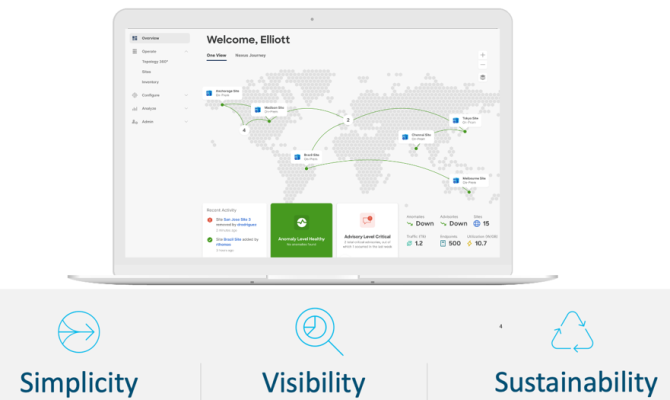Image resolution: width=670 pixels, height=400 pixels.
Task: Click the Anomaly Level Healthy pulse icon
Action: tap(301, 223)
